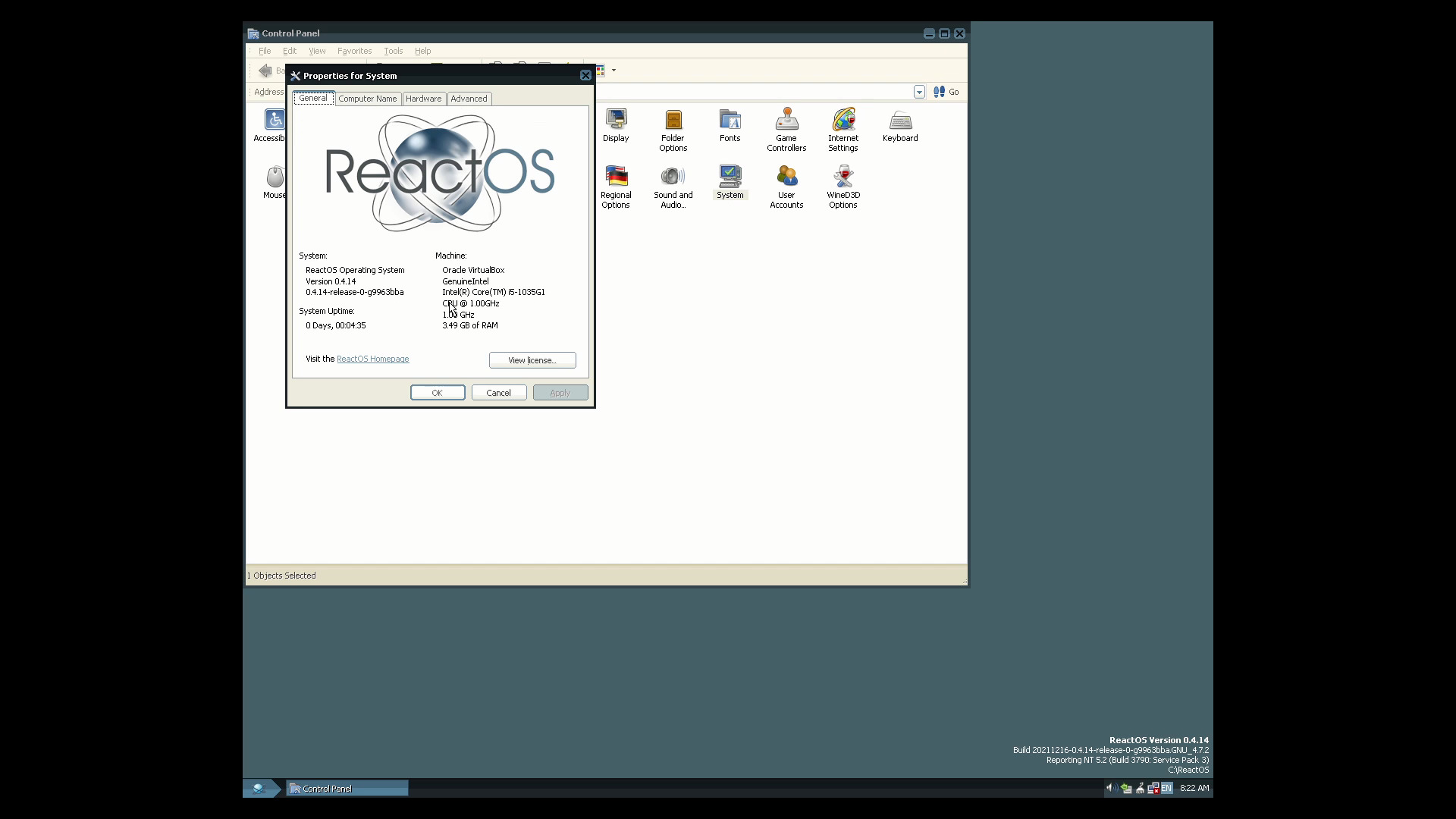The height and width of the screenshot is (819, 1456).
Task: Open Sound and Audio settings
Action: pyautogui.click(x=672, y=177)
